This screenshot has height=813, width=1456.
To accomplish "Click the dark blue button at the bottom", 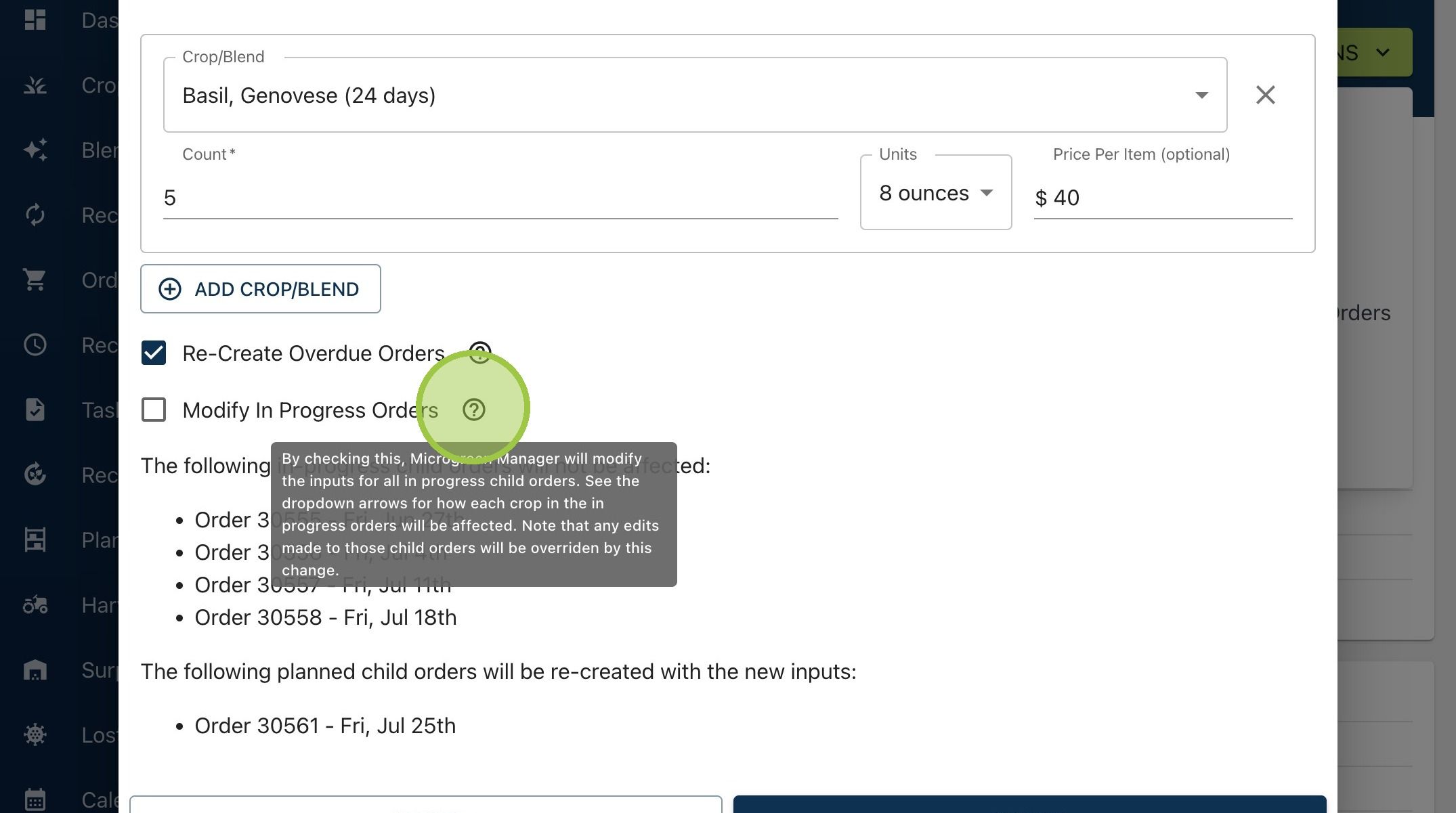I will (1029, 804).
